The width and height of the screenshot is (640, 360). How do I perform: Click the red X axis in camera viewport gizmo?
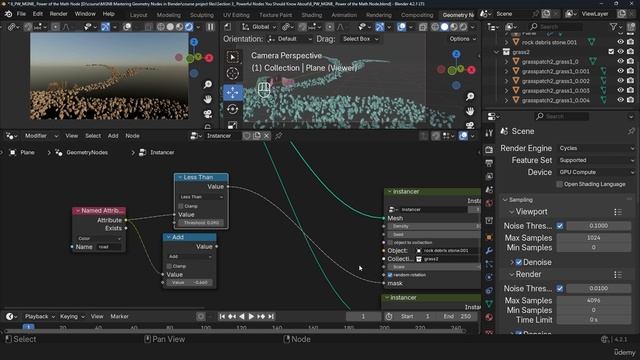click(471, 70)
